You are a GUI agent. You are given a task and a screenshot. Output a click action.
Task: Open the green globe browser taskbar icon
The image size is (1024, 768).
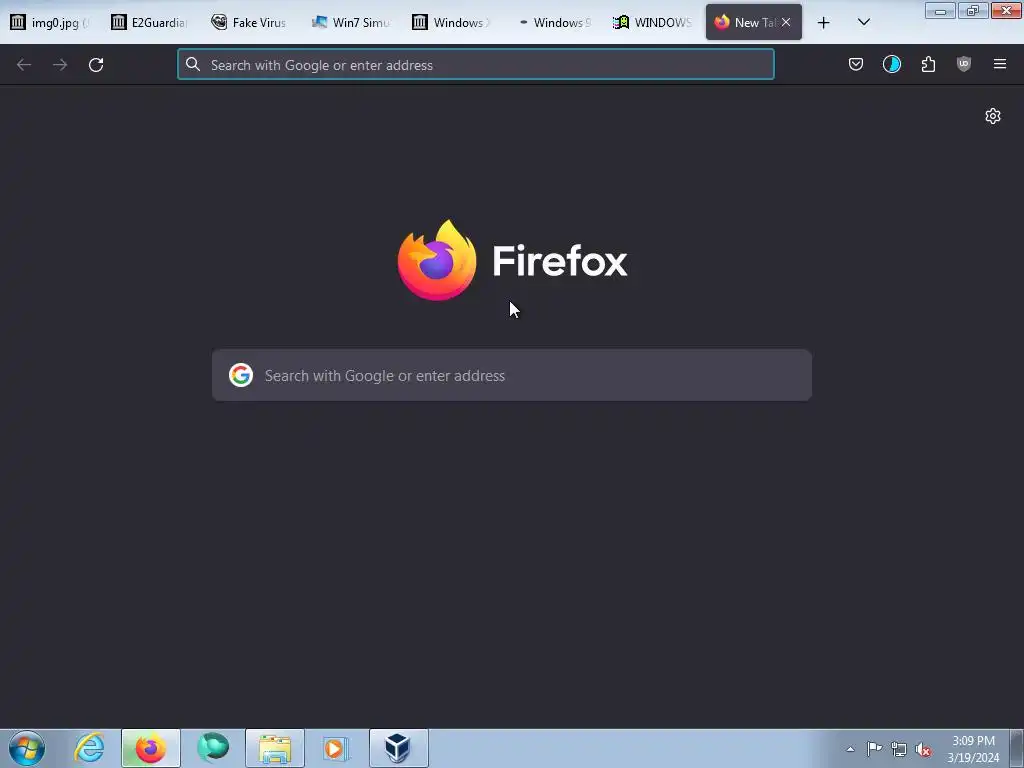click(x=213, y=748)
